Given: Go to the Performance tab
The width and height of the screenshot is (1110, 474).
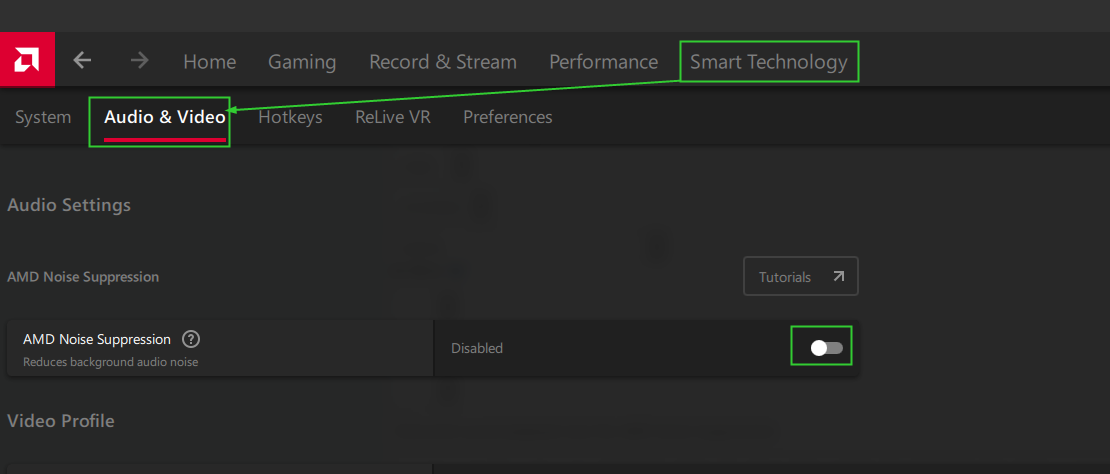Looking at the screenshot, I should point(603,62).
